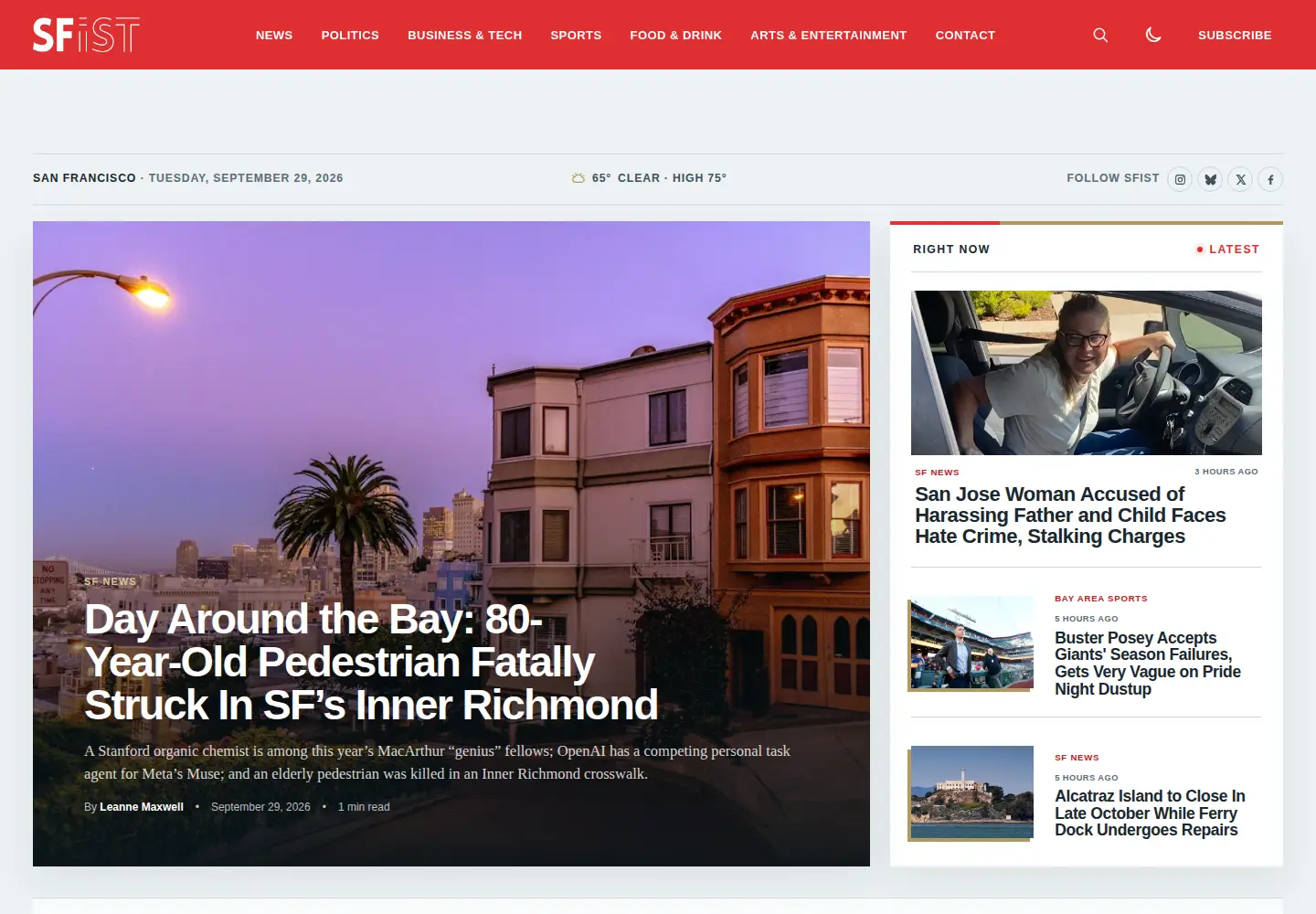The width and height of the screenshot is (1316, 914).
Task: Open the News menu item
Action: pyautogui.click(x=274, y=35)
